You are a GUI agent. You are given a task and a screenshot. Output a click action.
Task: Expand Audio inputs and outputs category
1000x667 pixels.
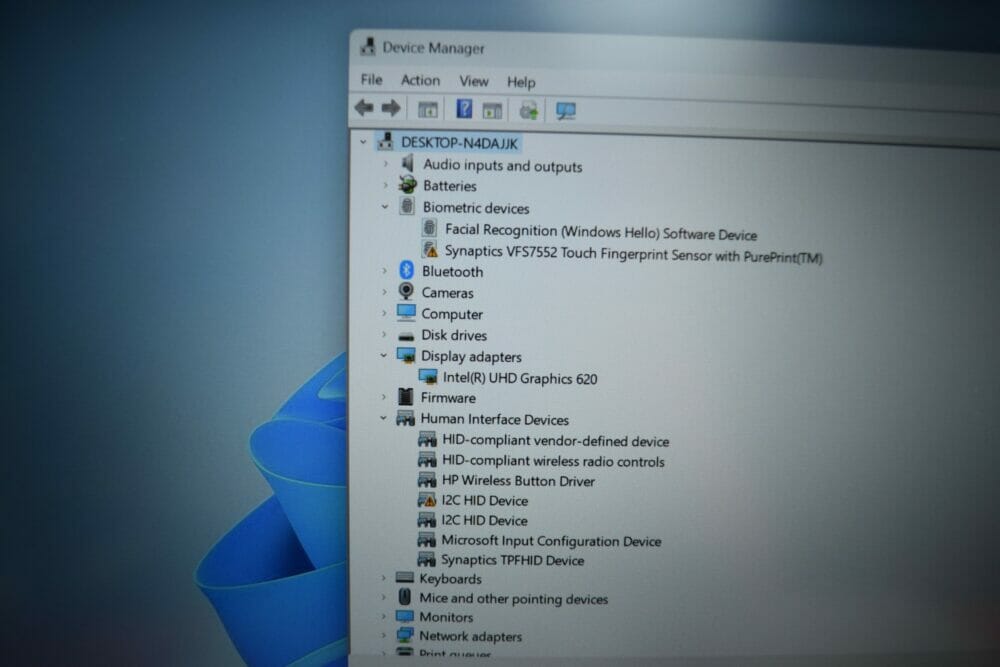(x=385, y=164)
